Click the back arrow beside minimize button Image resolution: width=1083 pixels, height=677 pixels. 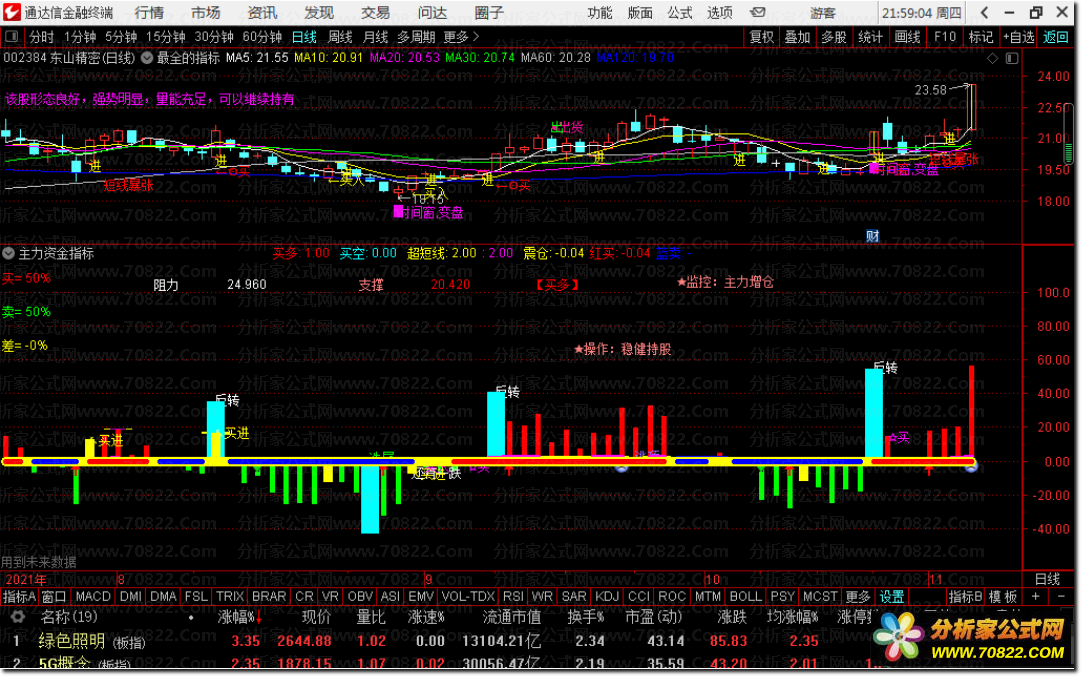point(986,12)
